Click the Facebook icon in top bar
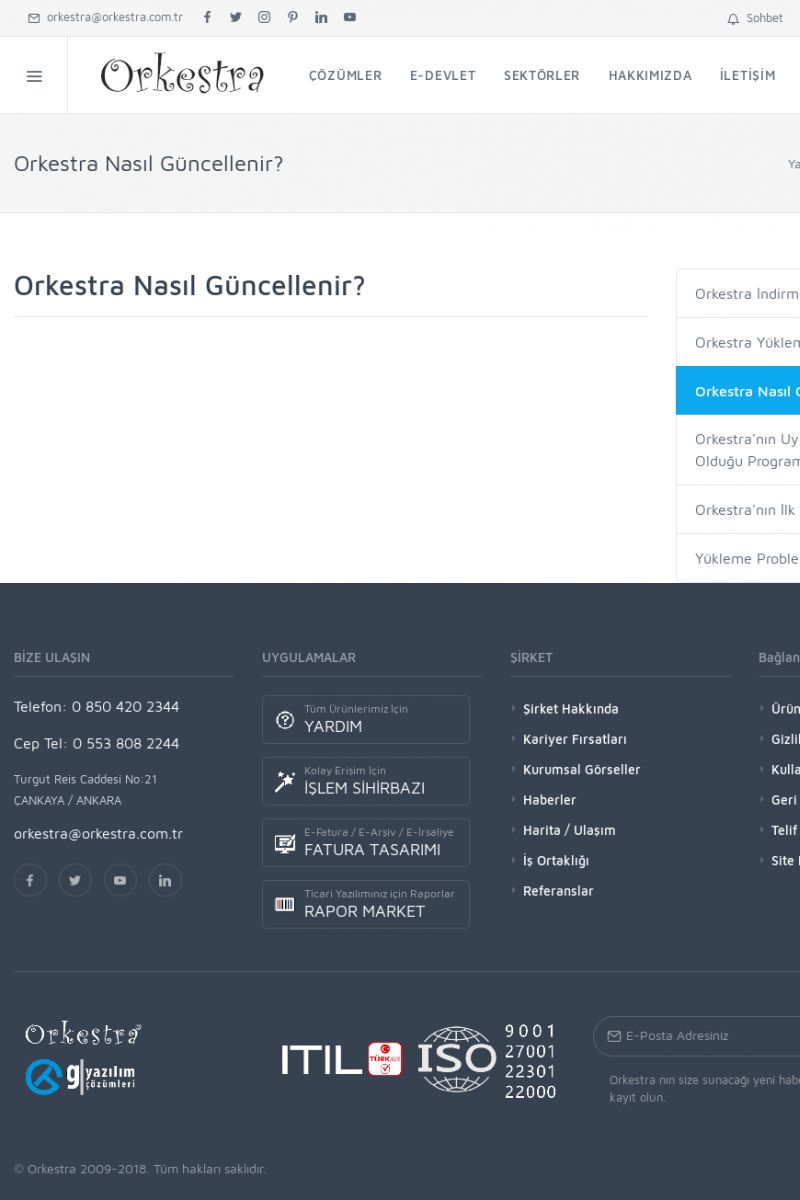Image resolution: width=800 pixels, height=1200 pixels. [207, 17]
